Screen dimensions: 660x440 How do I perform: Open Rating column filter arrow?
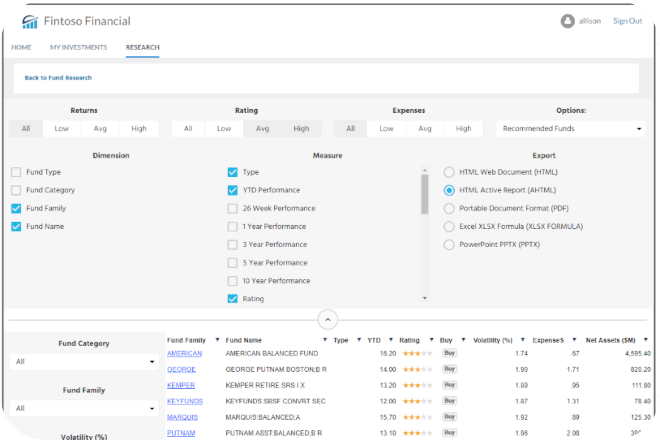(431, 340)
